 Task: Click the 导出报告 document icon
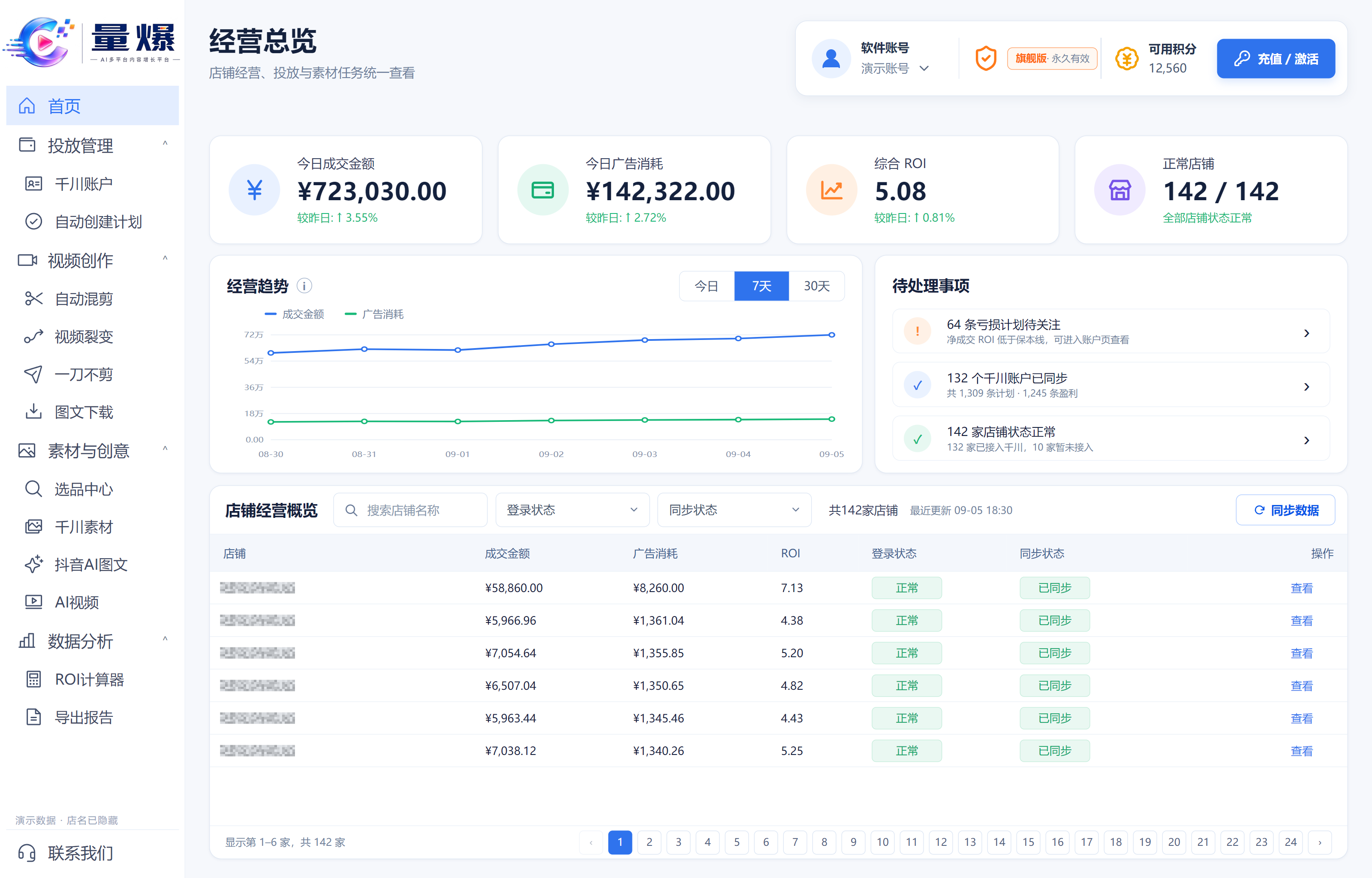click(33, 717)
